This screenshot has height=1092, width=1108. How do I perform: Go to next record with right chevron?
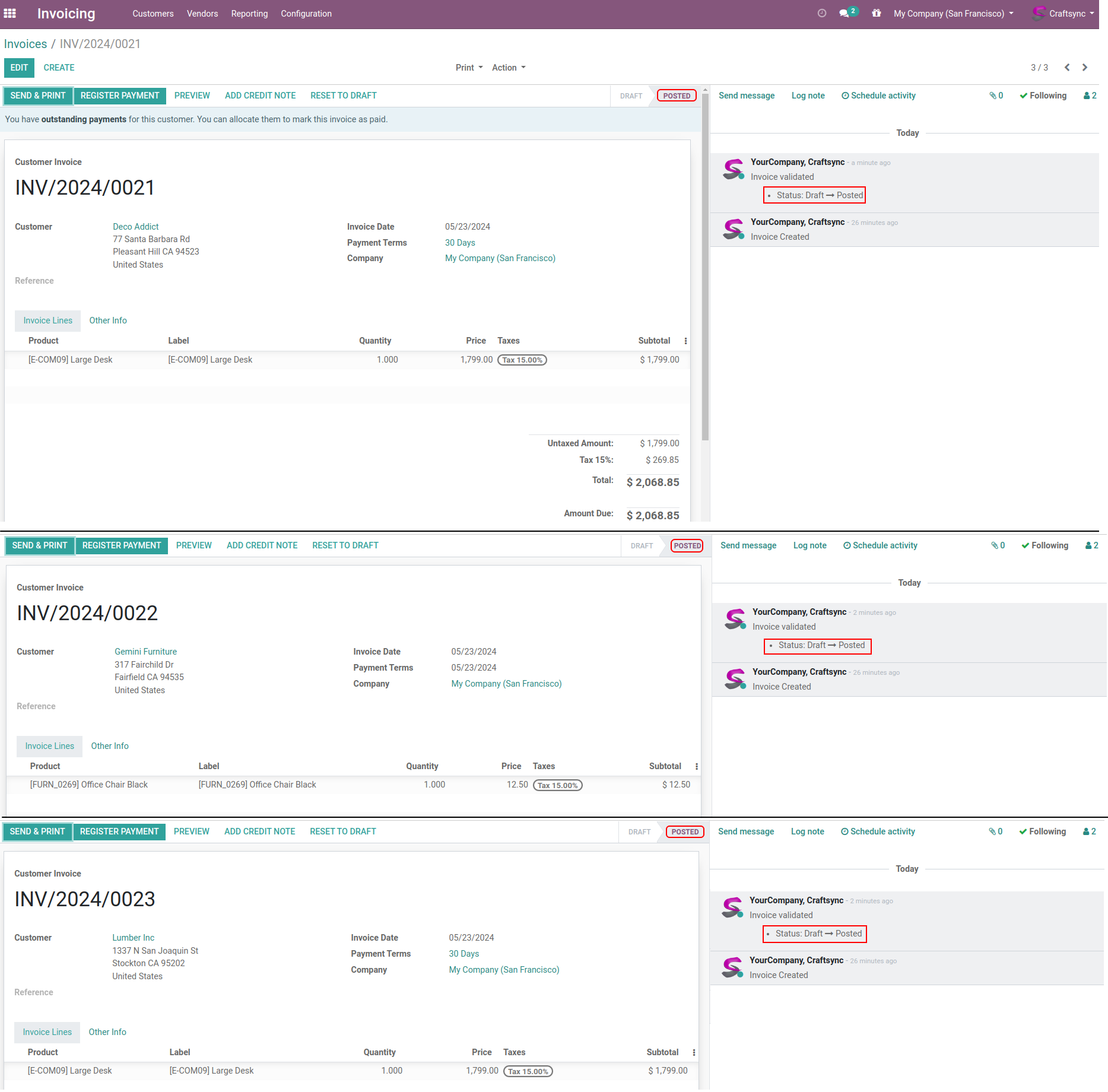pos(1085,68)
